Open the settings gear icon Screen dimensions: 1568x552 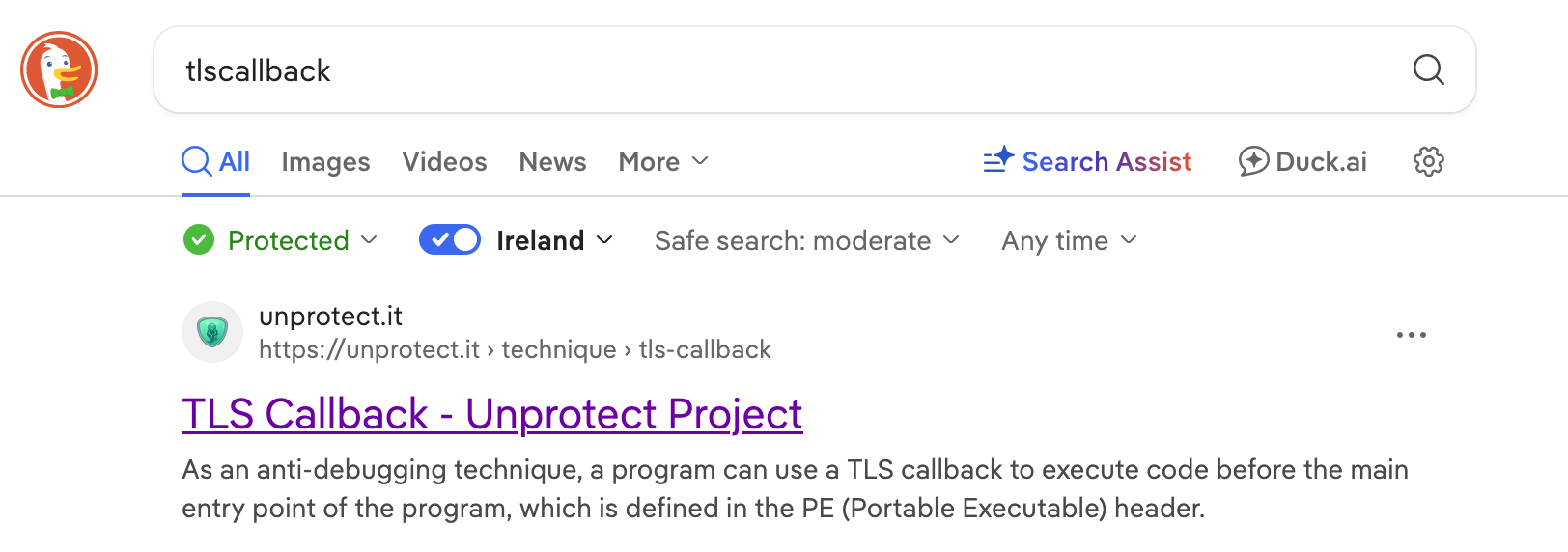1428,161
